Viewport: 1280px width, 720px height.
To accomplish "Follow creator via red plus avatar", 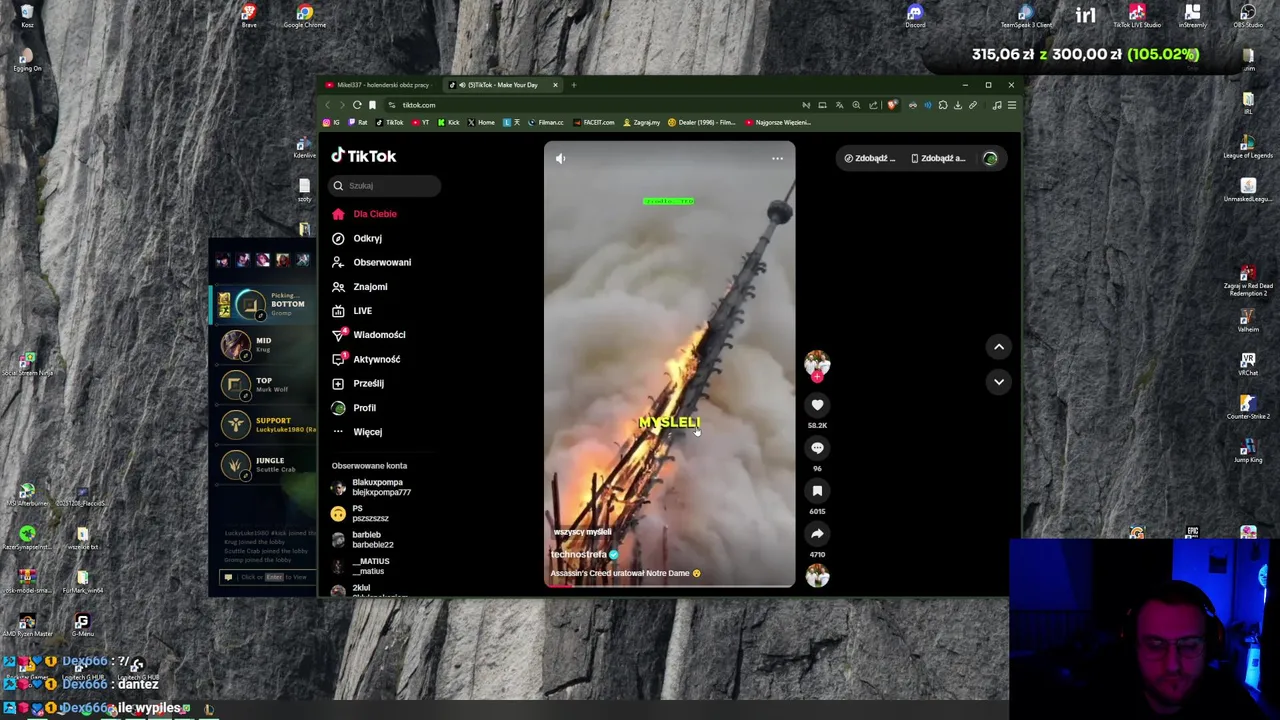I will (x=817, y=376).
